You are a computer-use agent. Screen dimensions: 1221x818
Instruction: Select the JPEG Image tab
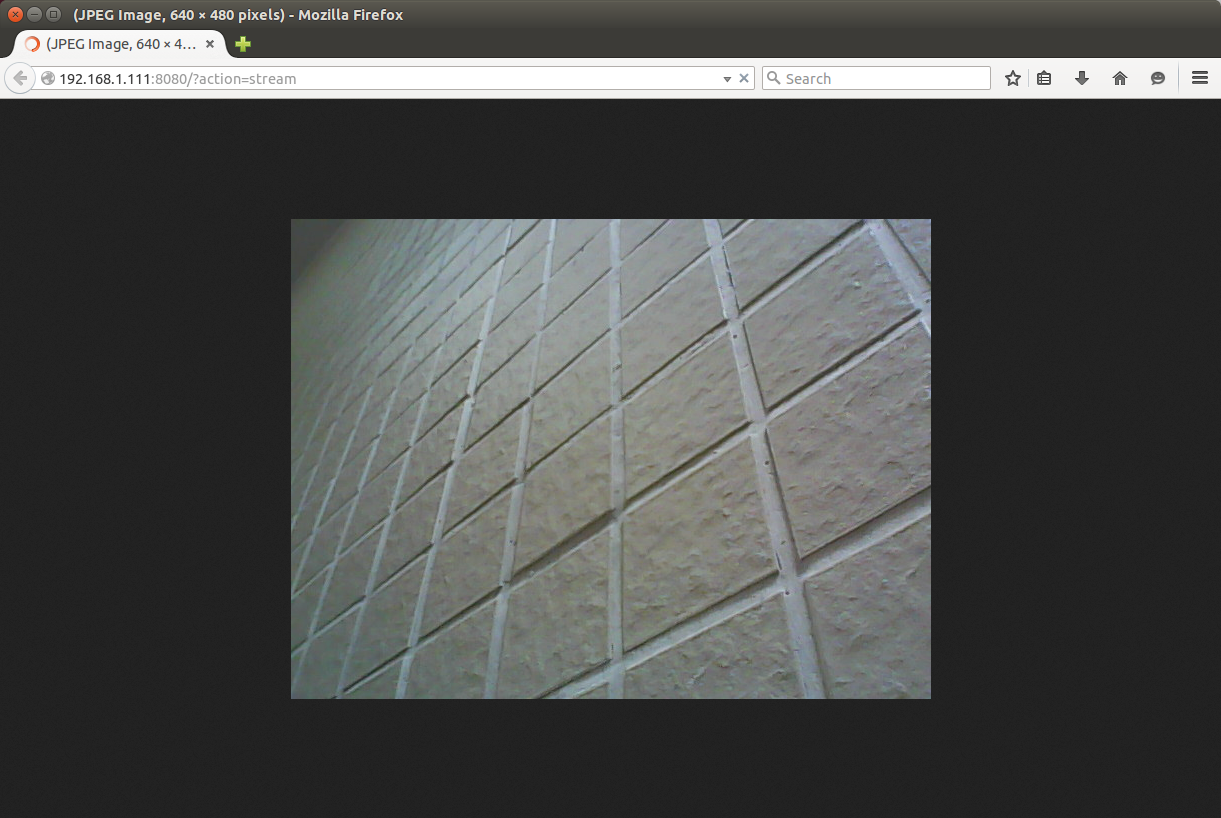point(118,44)
